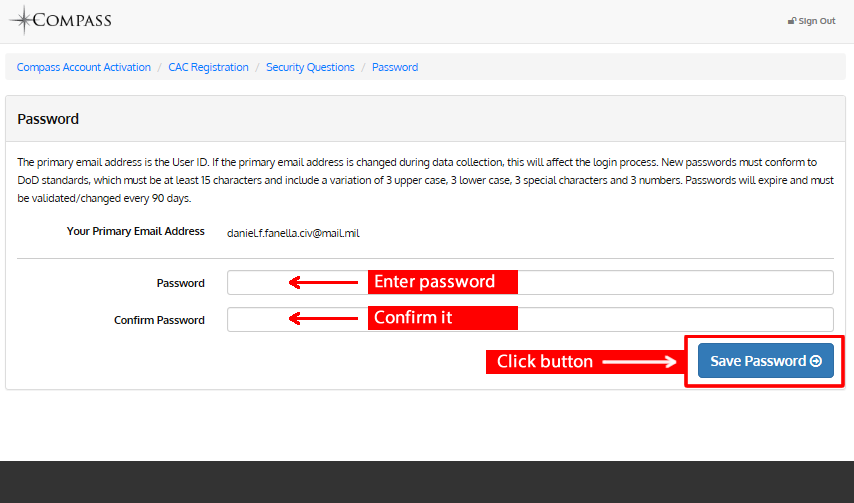
Task: Click the Compass wordmark text in header
Action: [x=72, y=21]
